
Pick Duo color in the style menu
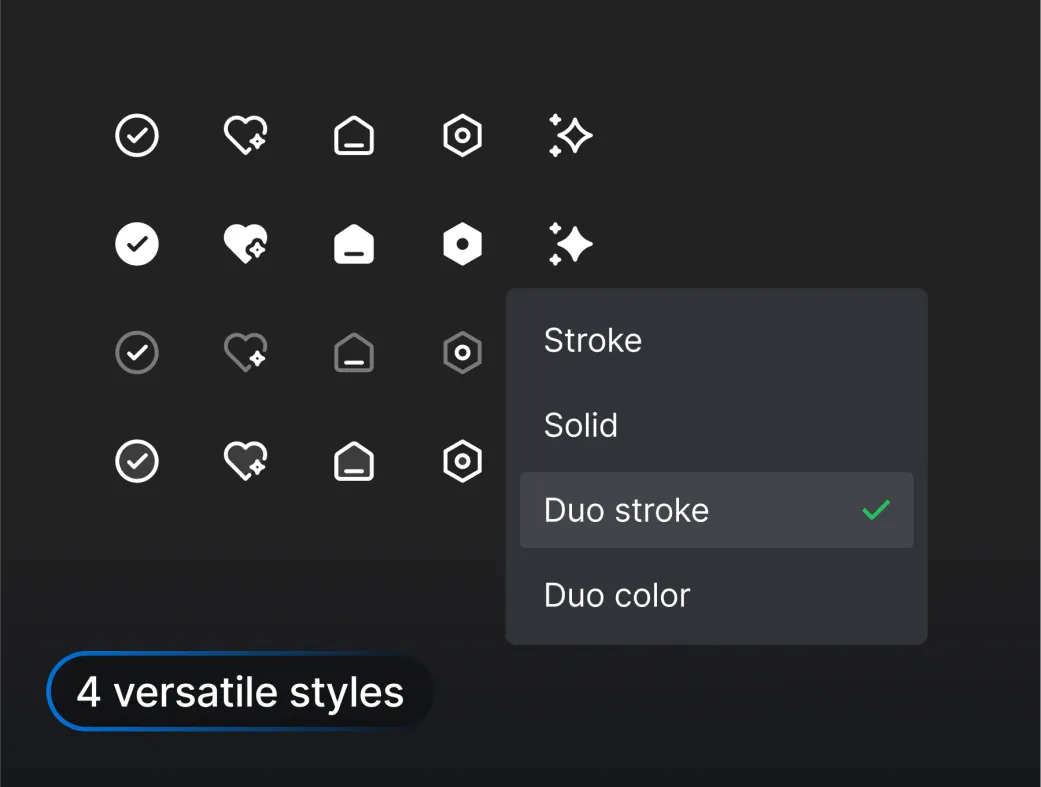click(716, 595)
